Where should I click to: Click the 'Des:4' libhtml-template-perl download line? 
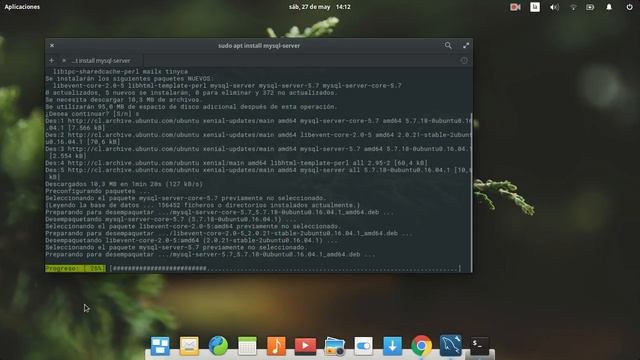click(236, 163)
